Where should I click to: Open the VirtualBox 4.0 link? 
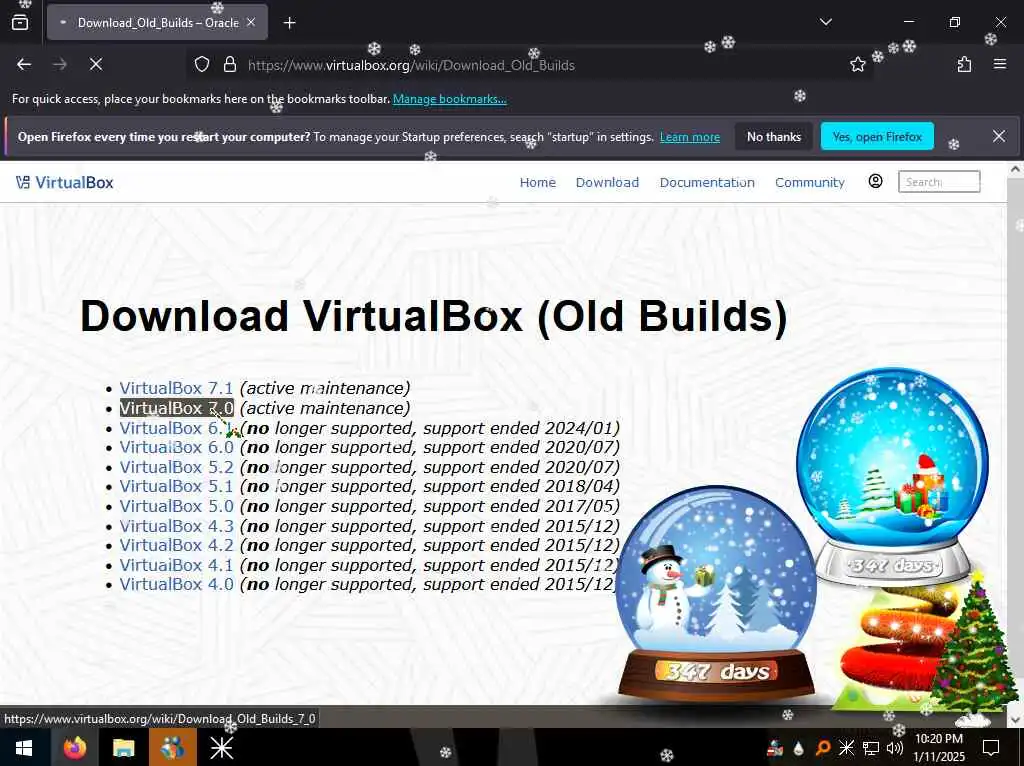click(x=176, y=584)
